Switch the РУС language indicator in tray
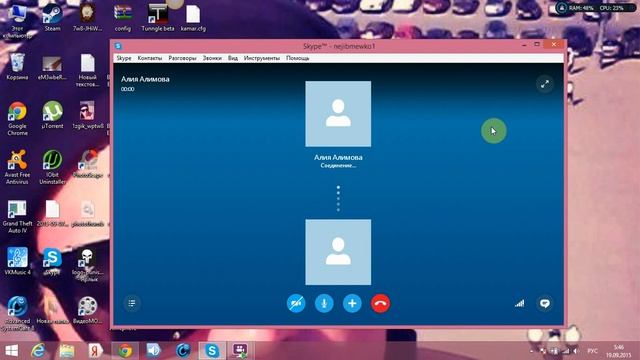Screen dimensions: 640x360 pyautogui.click(x=592, y=351)
